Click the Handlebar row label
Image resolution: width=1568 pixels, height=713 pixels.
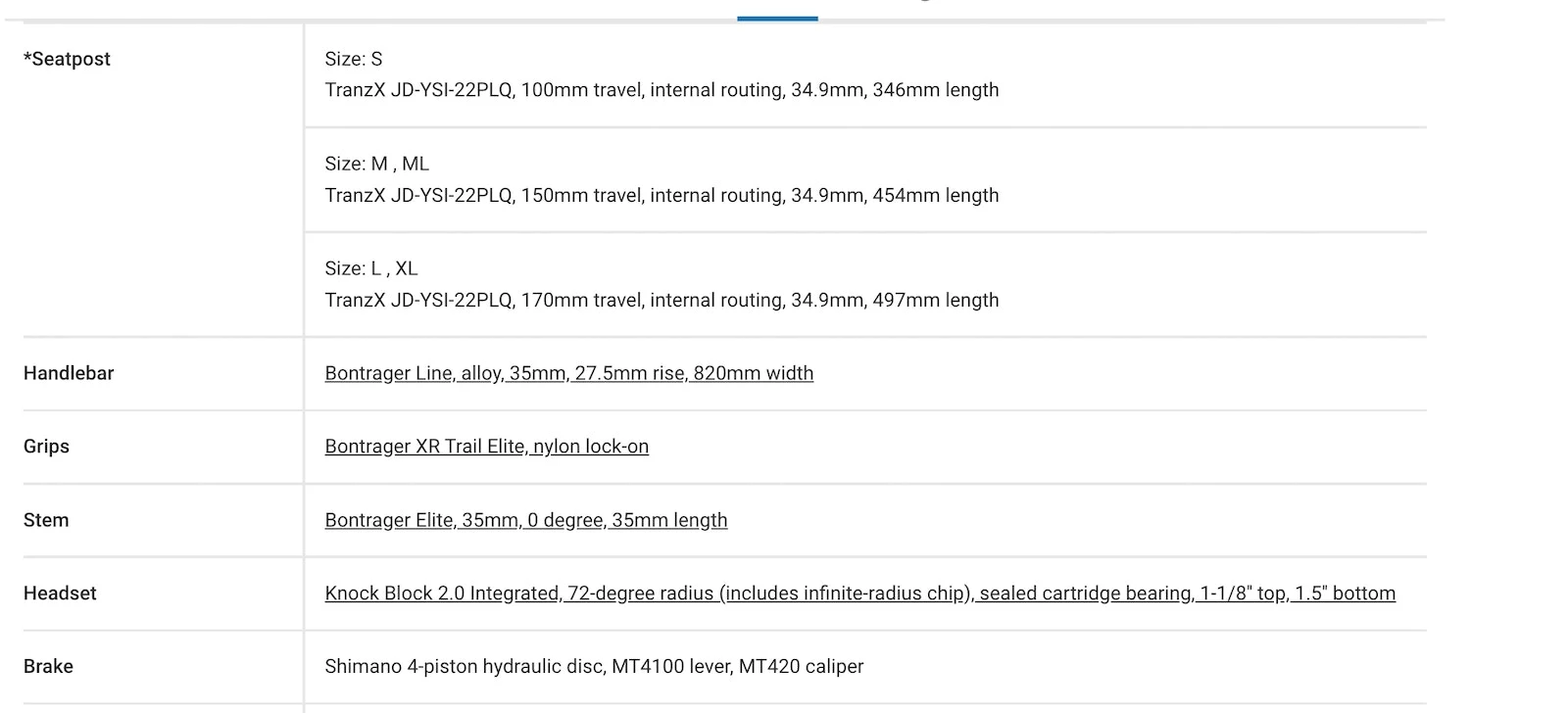point(69,373)
